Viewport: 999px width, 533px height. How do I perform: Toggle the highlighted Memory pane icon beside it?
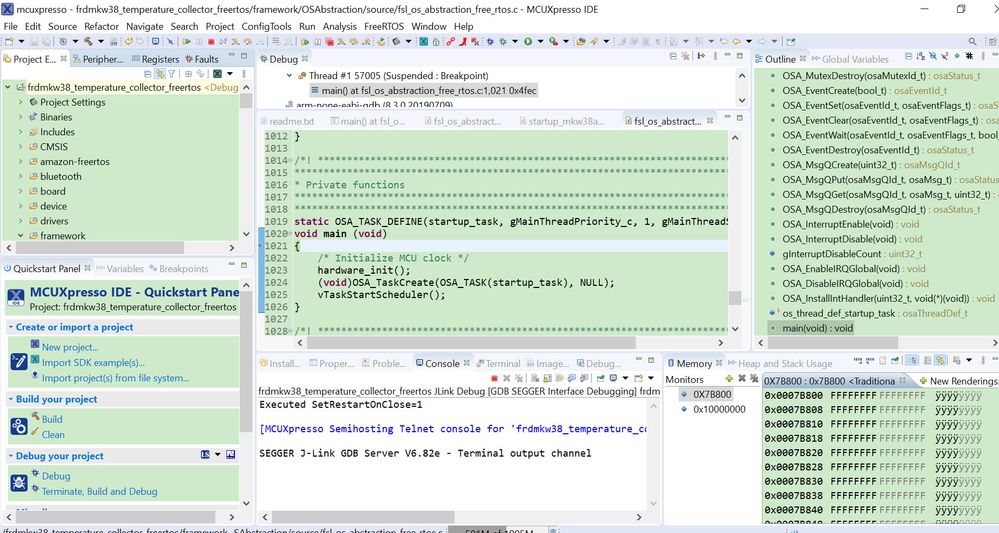(x=940, y=360)
